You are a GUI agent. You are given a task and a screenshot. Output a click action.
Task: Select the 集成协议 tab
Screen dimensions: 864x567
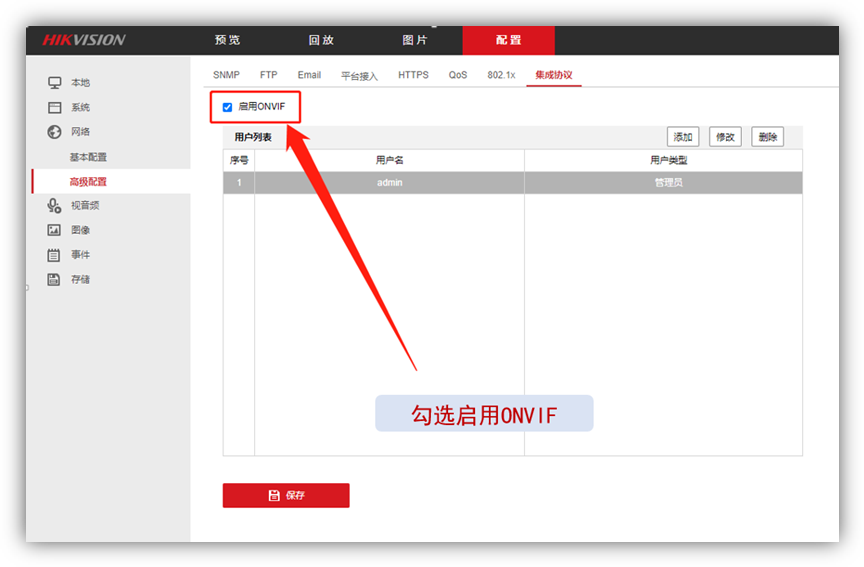[554, 75]
